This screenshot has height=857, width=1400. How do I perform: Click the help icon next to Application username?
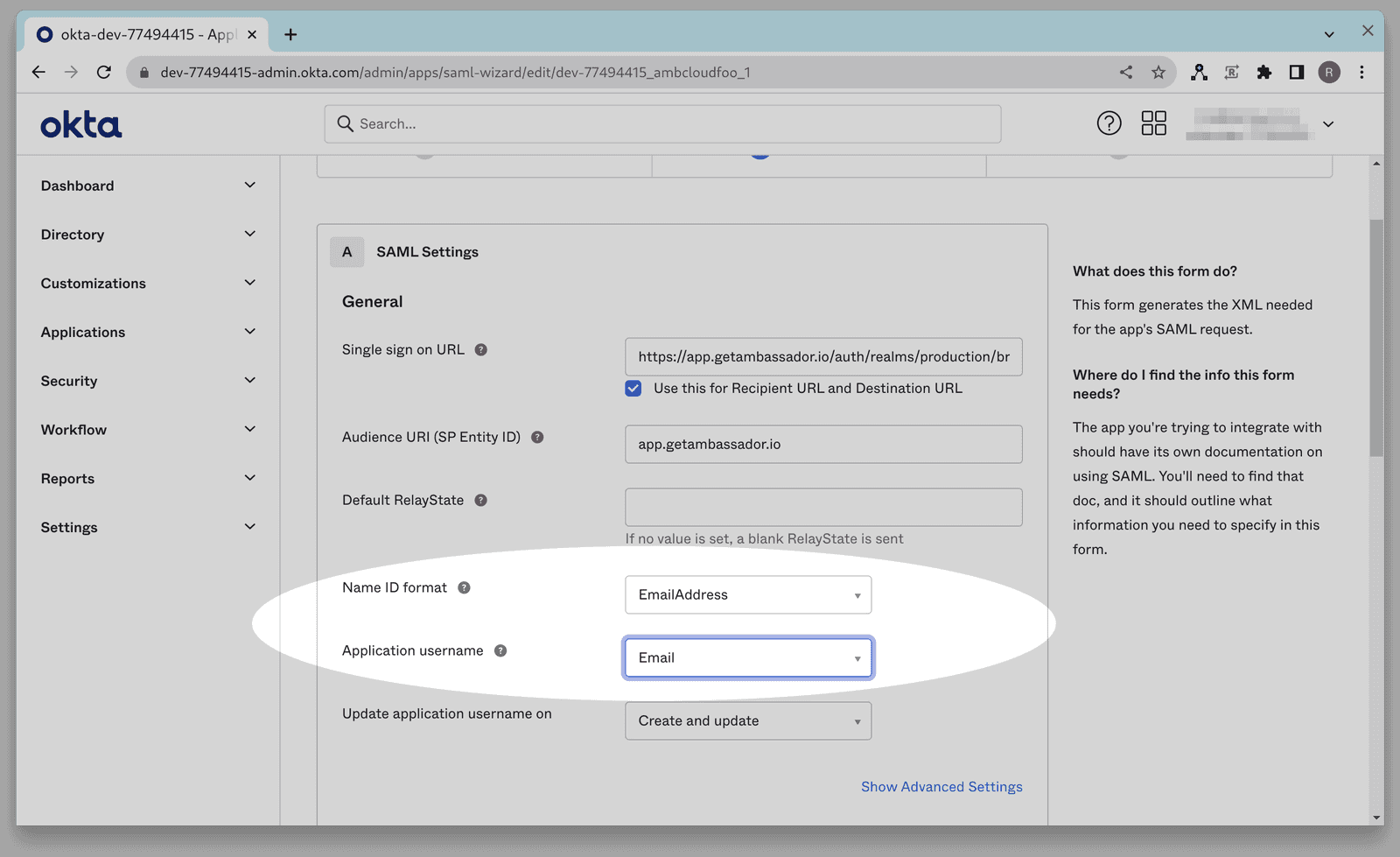click(500, 650)
